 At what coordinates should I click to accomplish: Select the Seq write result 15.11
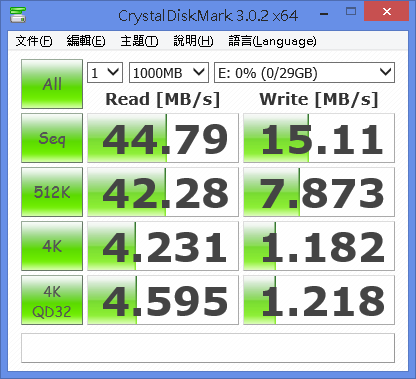[319, 138]
